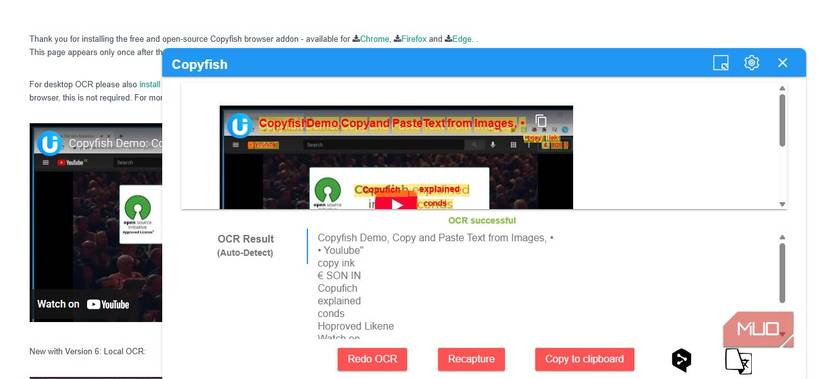Click scroll down arrow of preview pane
825x379 pixels.
pos(782,204)
